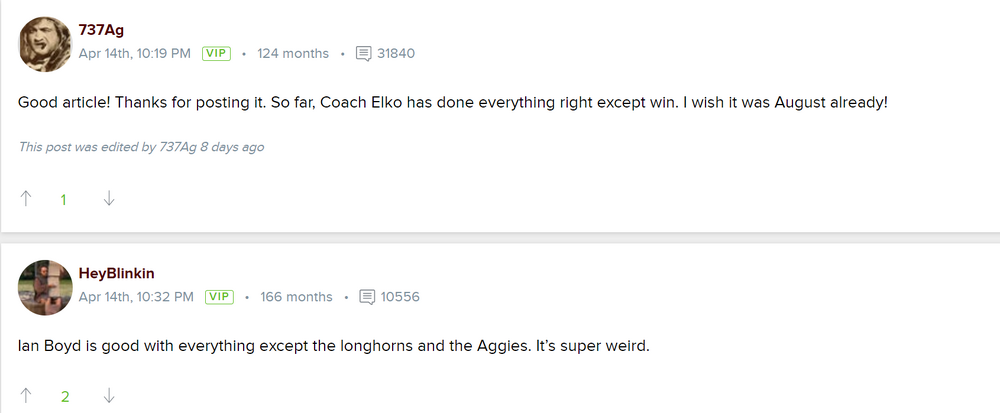Click the 'This post was edited' note
The height and width of the screenshot is (413, 1000).
pos(141,147)
